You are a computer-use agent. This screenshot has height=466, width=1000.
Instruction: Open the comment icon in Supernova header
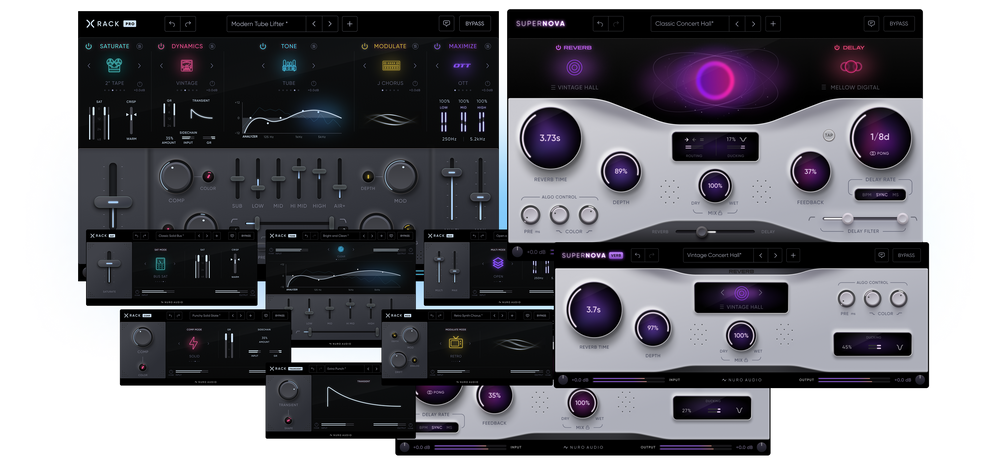point(871,23)
